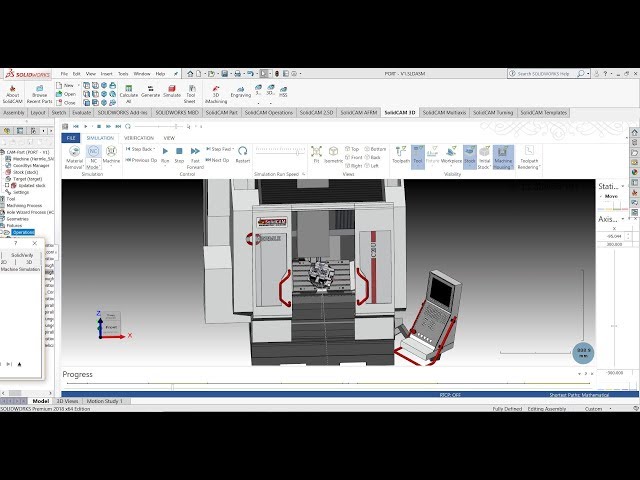The image size is (640, 480).
Task: Toggle Toolpath visibility
Action: (400, 155)
